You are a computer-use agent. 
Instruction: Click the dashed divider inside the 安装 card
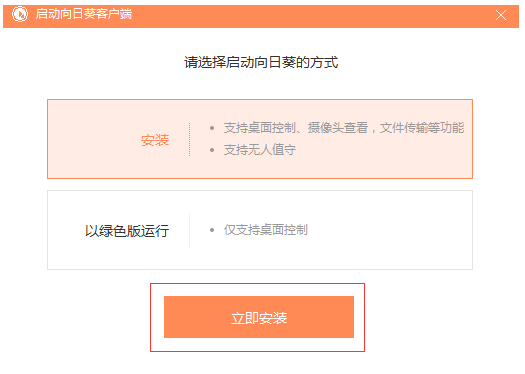coord(190,139)
